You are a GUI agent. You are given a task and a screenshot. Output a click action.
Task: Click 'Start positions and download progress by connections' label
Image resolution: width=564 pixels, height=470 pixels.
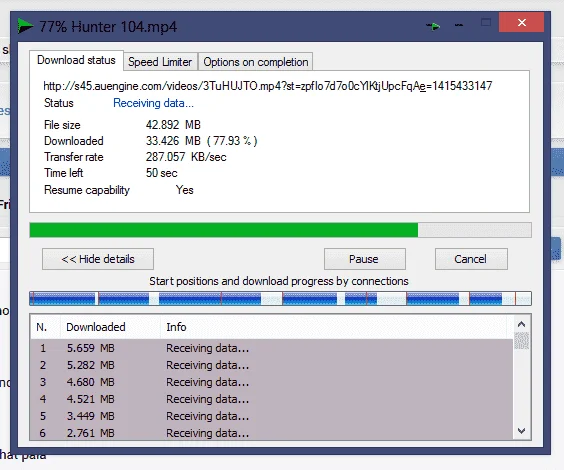pos(279,281)
